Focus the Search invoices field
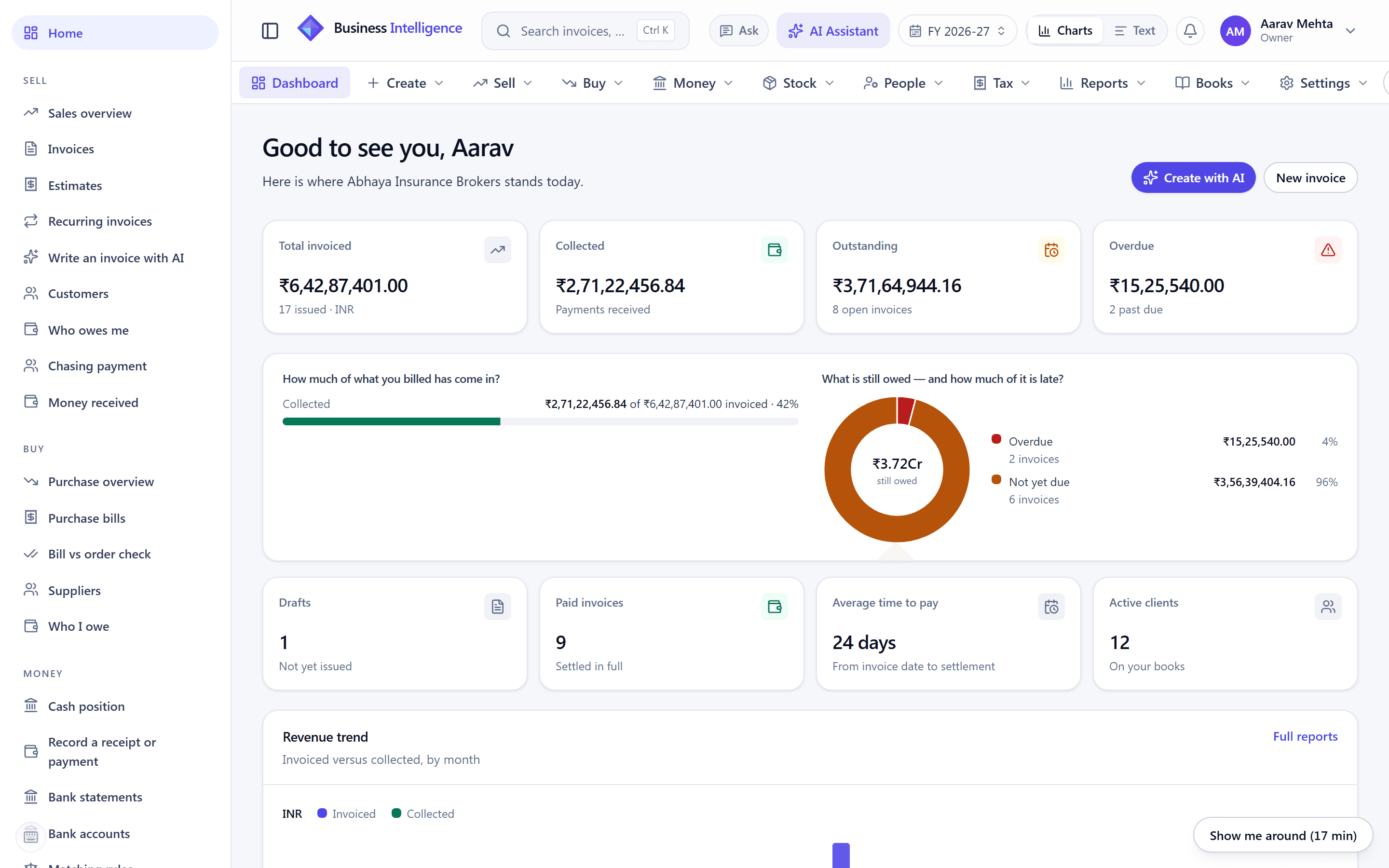Viewport: 1389px width, 868px height. coord(585,31)
